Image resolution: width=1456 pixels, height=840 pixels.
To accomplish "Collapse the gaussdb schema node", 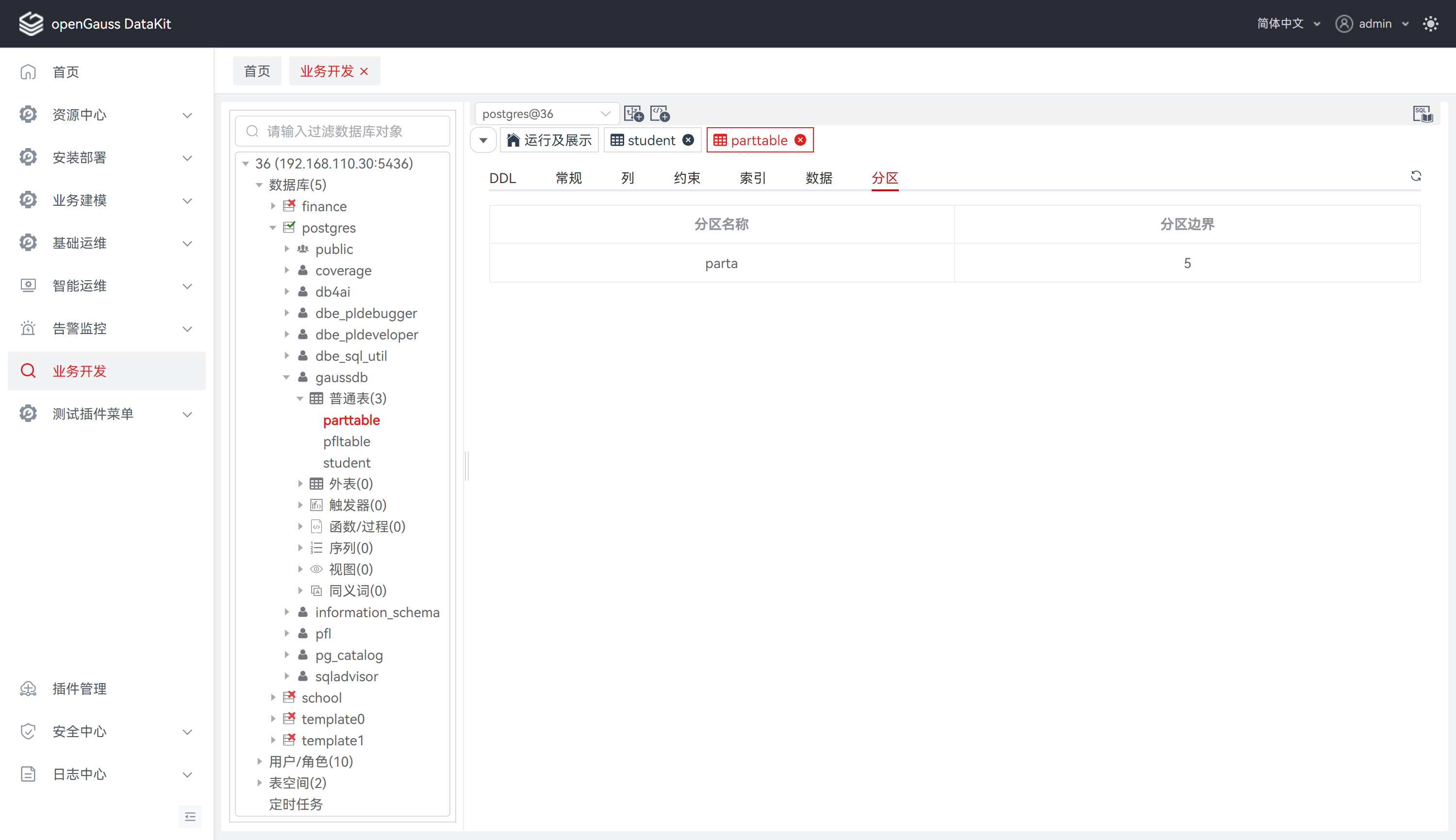I will pyautogui.click(x=286, y=377).
